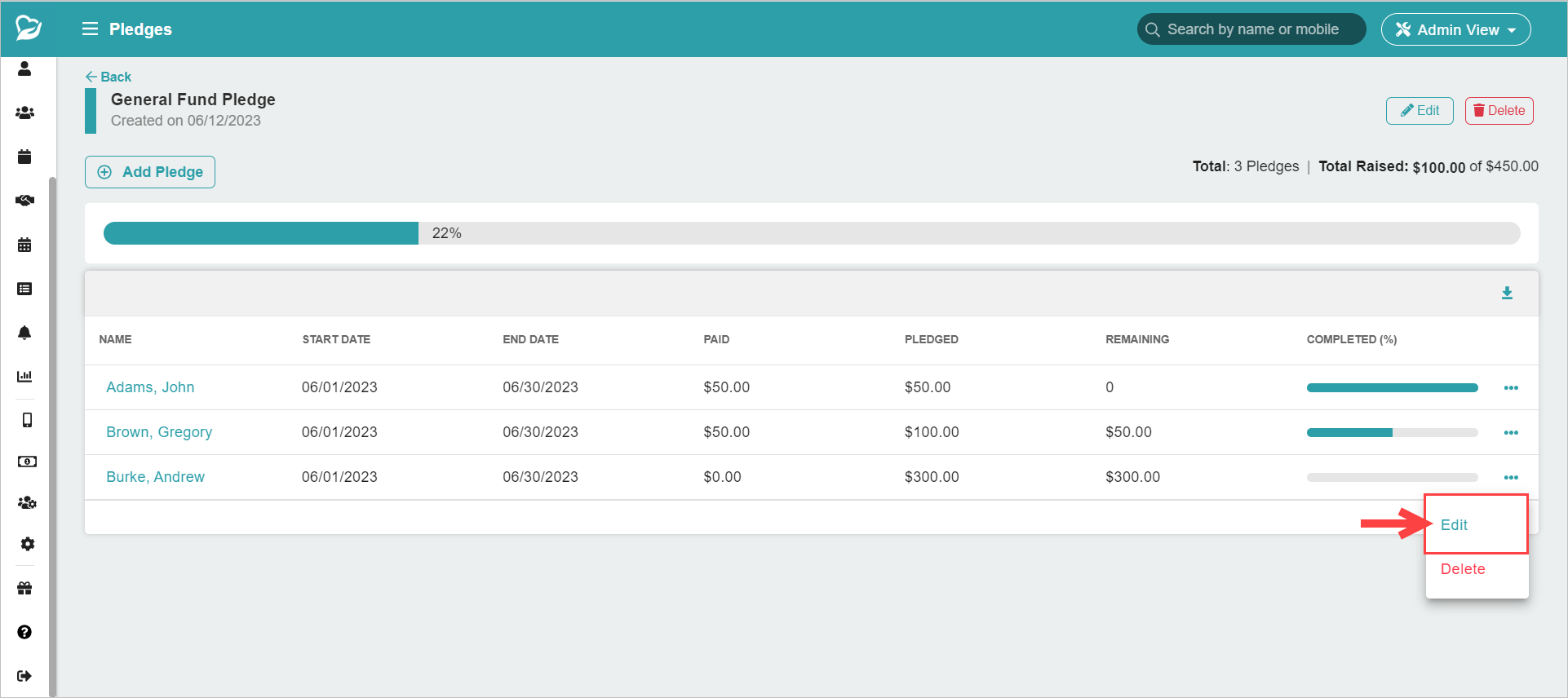Click Burke, Andrew completed progress bar
The width and height of the screenshot is (1568, 698).
[x=1392, y=477]
